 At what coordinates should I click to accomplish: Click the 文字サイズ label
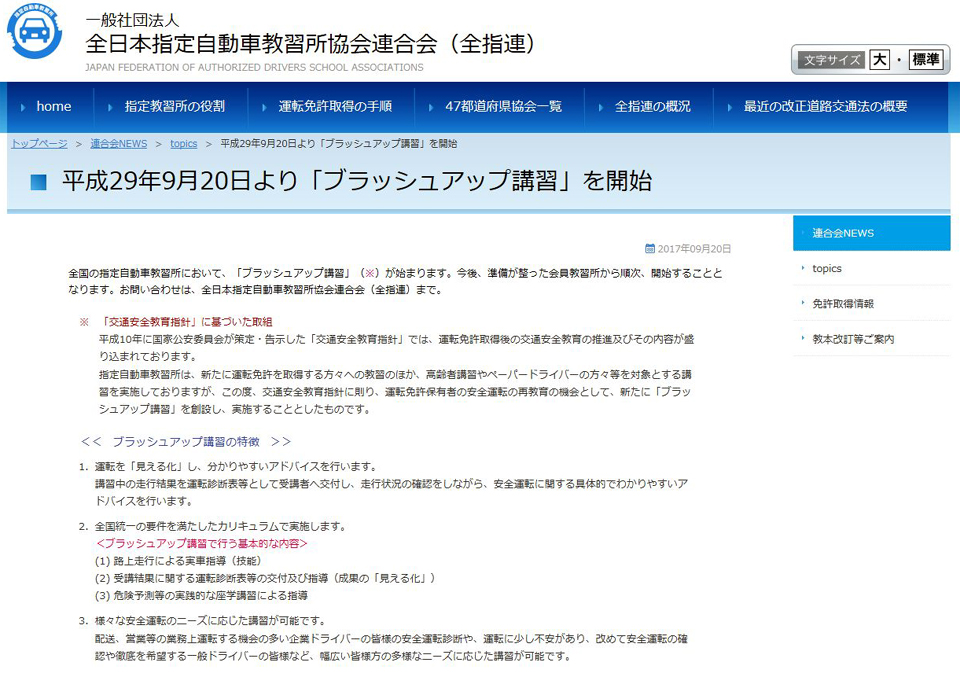(831, 60)
